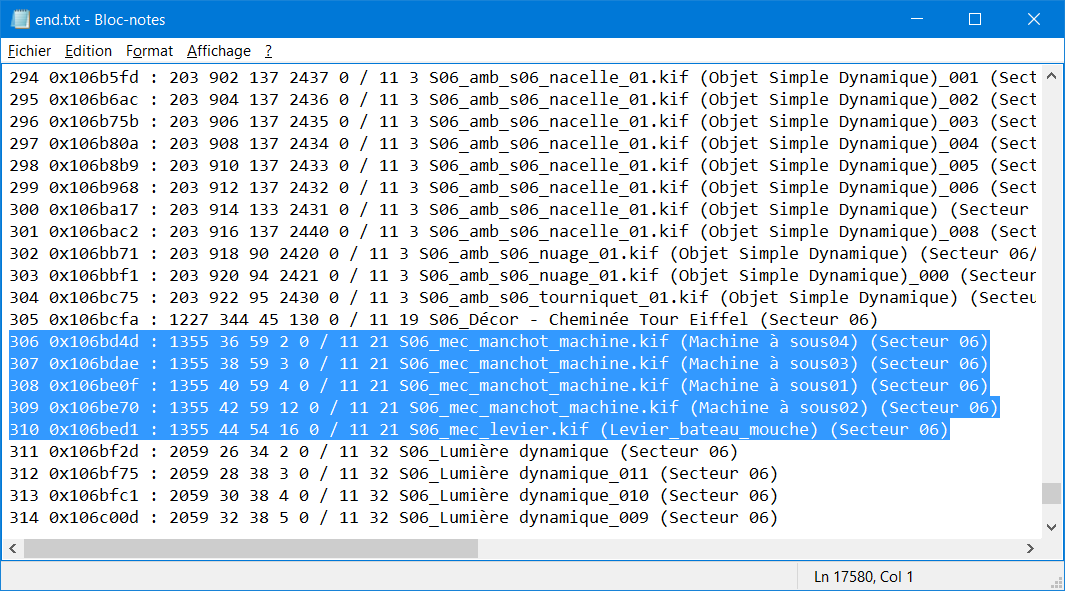Click 'S06_Lumière dynamique' on line 311
The height and width of the screenshot is (591, 1065).
tap(504, 452)
